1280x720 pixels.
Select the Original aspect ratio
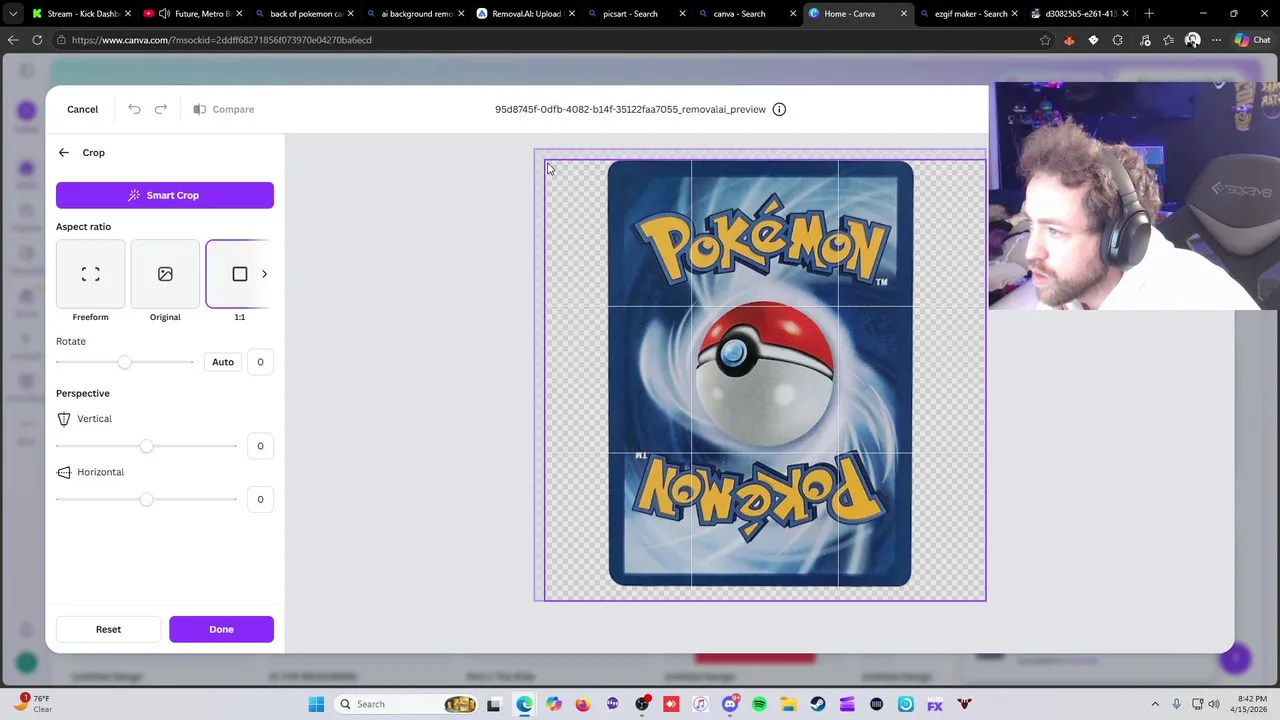coord(165,274)
